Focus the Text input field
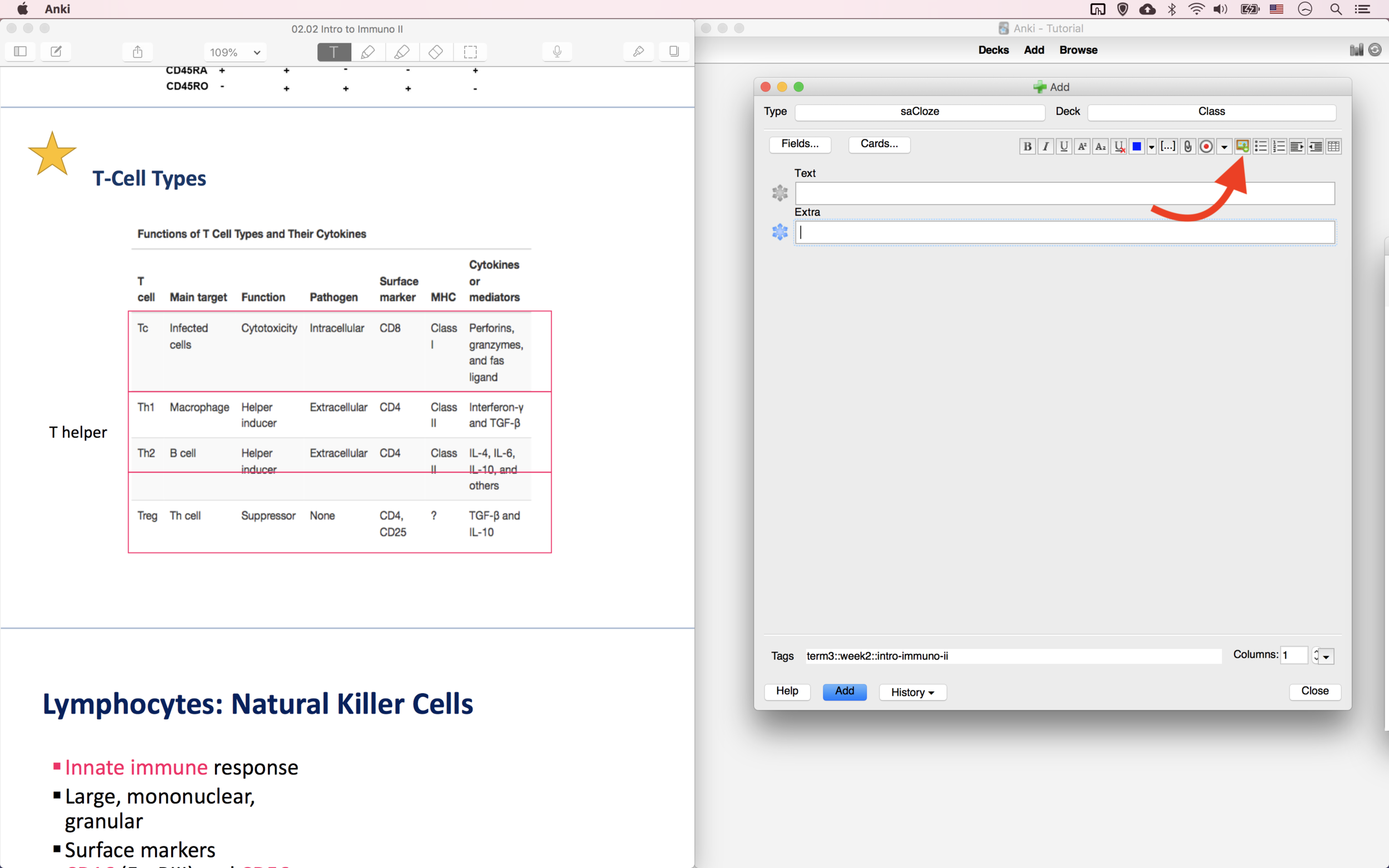This screenshot has width=1389, height=868. point(1065,193)
